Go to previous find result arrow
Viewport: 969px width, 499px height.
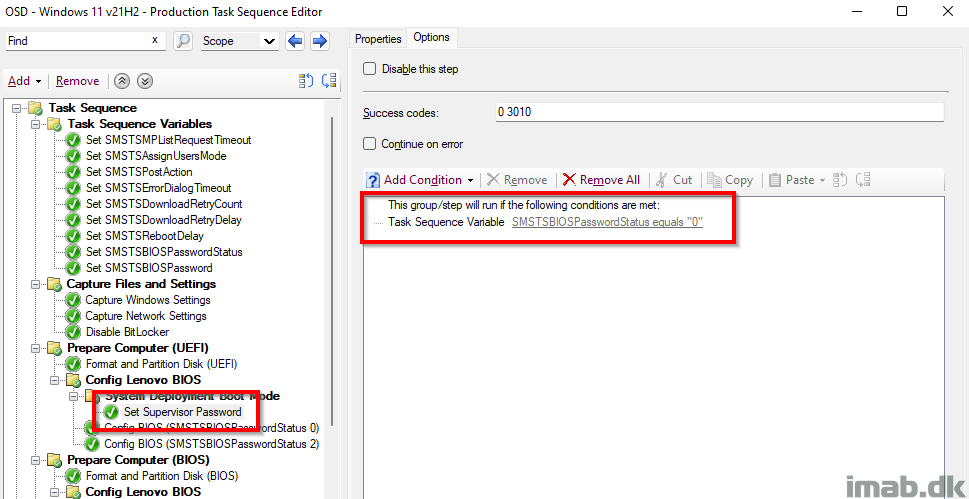(x=295, y=41)
